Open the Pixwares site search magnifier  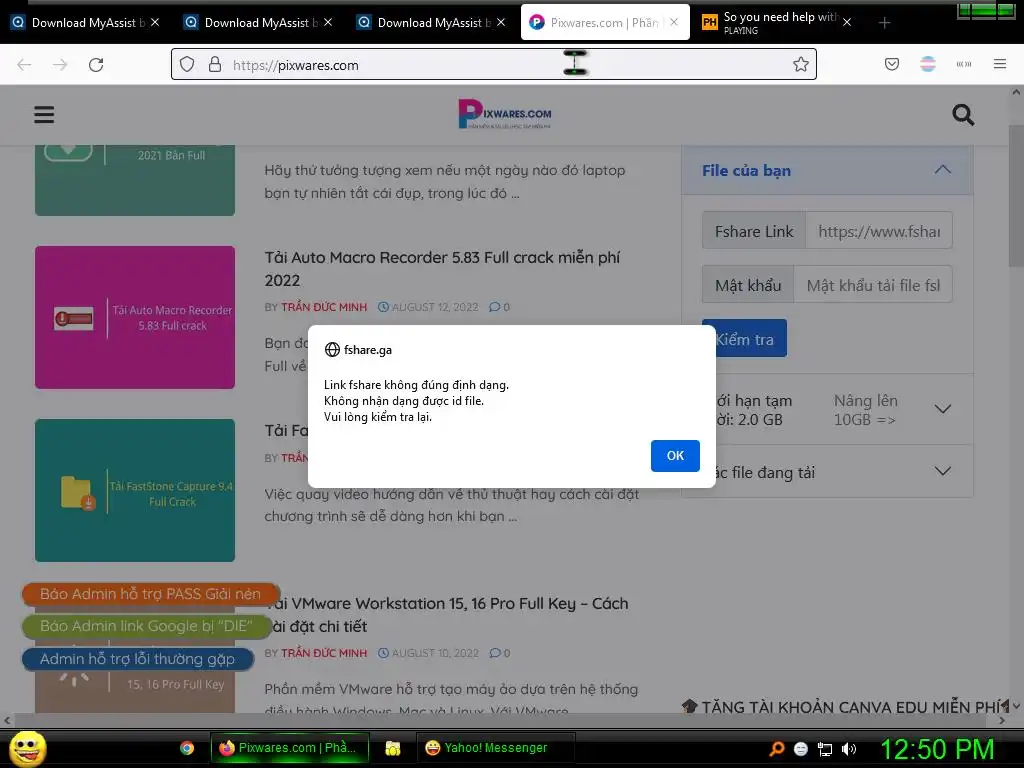[x=963, y=115]
